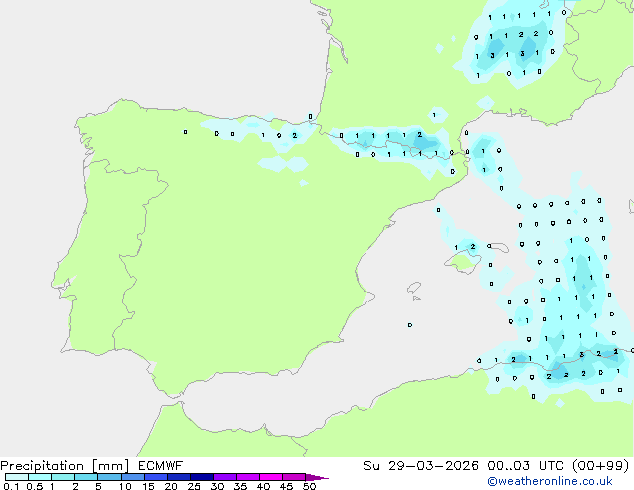Select the 0.1 mm legend color swatch

pos(17,477)
